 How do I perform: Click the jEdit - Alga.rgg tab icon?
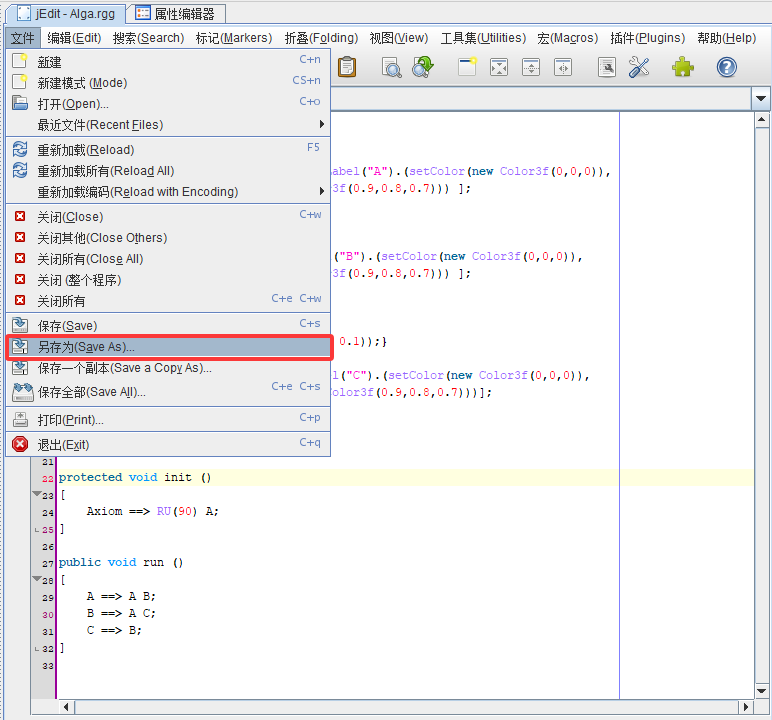[24, 13]
